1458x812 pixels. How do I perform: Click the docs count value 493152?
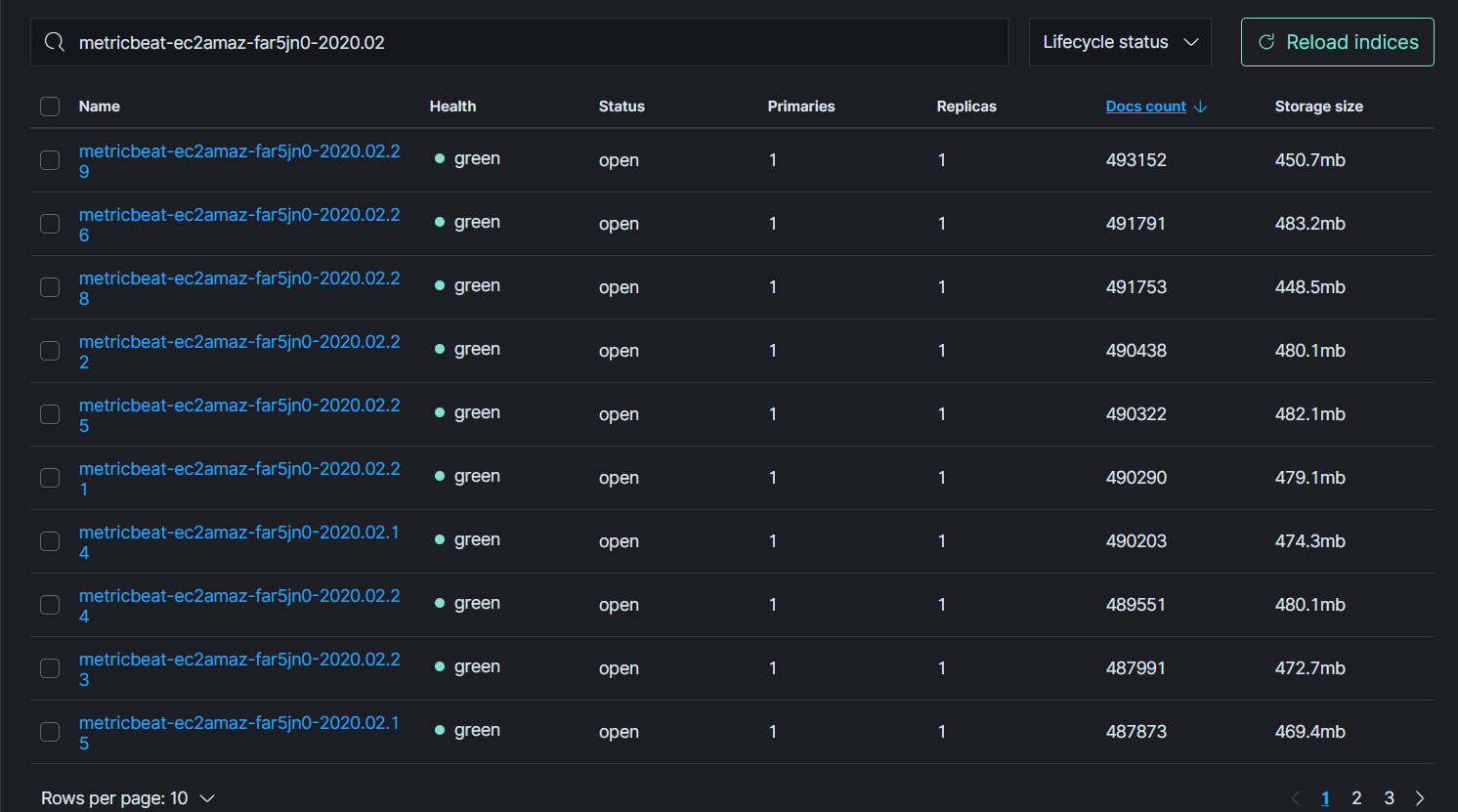pos(1136,160)
